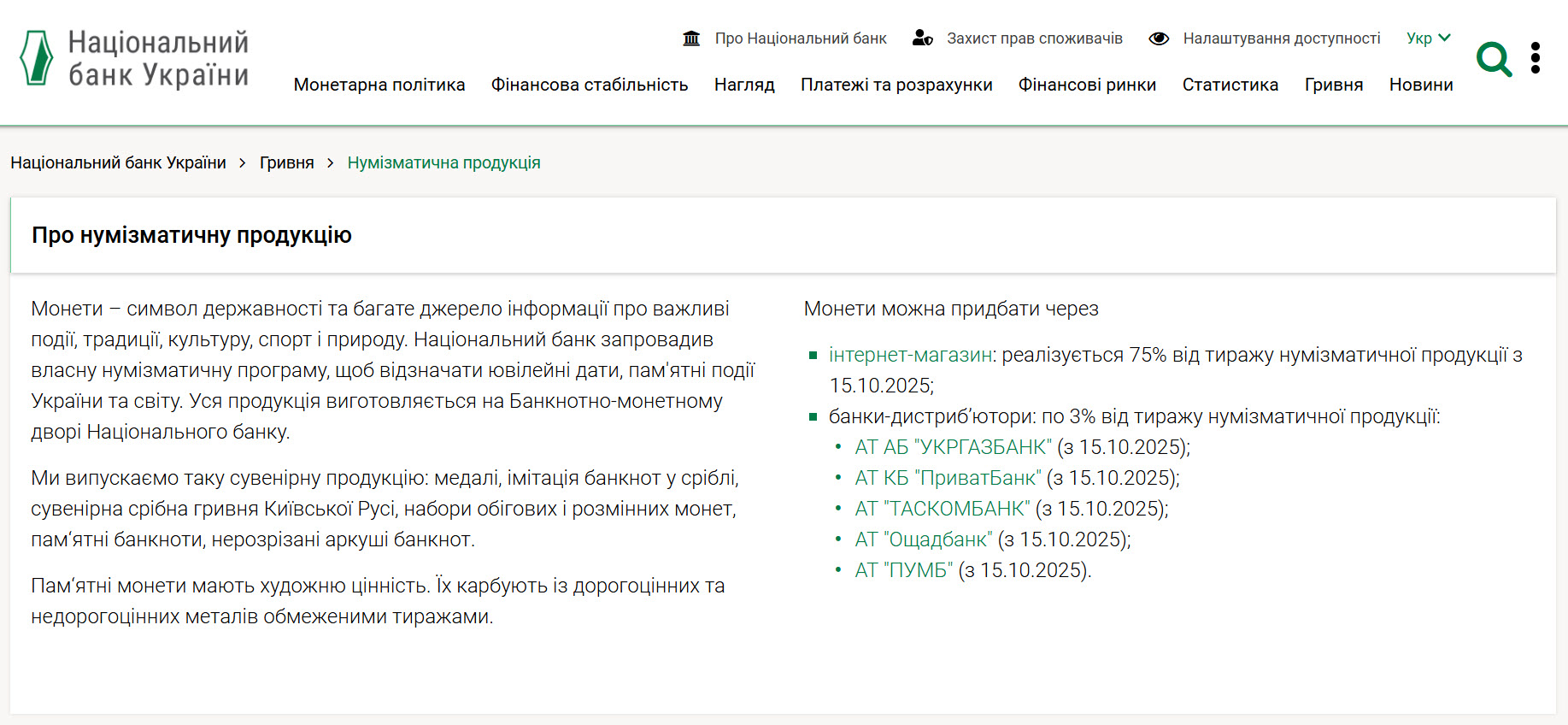The height and width of the screenshot is (725, 1568).
Task: Click the bank building icon
Action: (x=691, y=38)
